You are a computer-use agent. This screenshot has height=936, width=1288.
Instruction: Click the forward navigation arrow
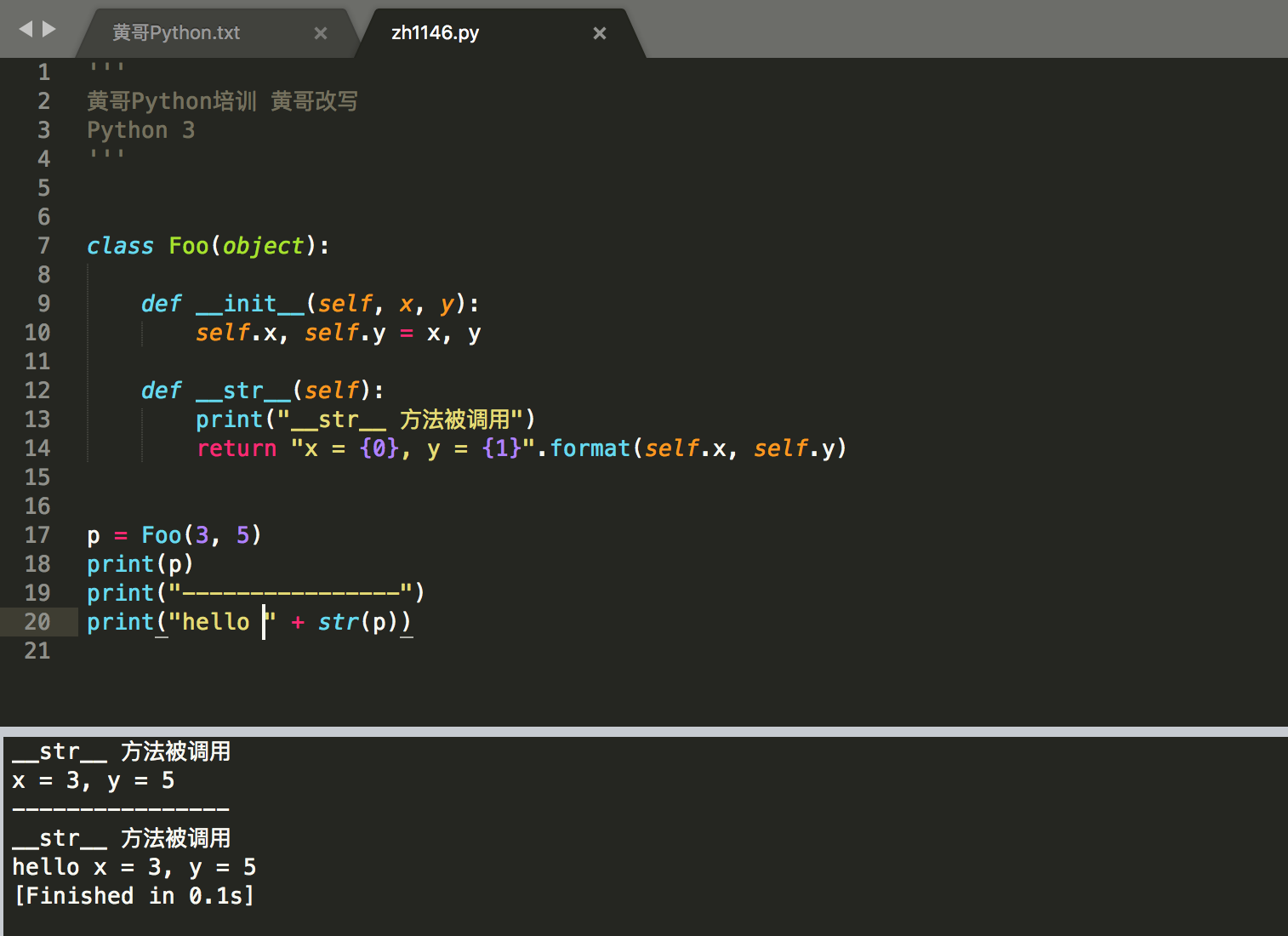pos(48,29)
